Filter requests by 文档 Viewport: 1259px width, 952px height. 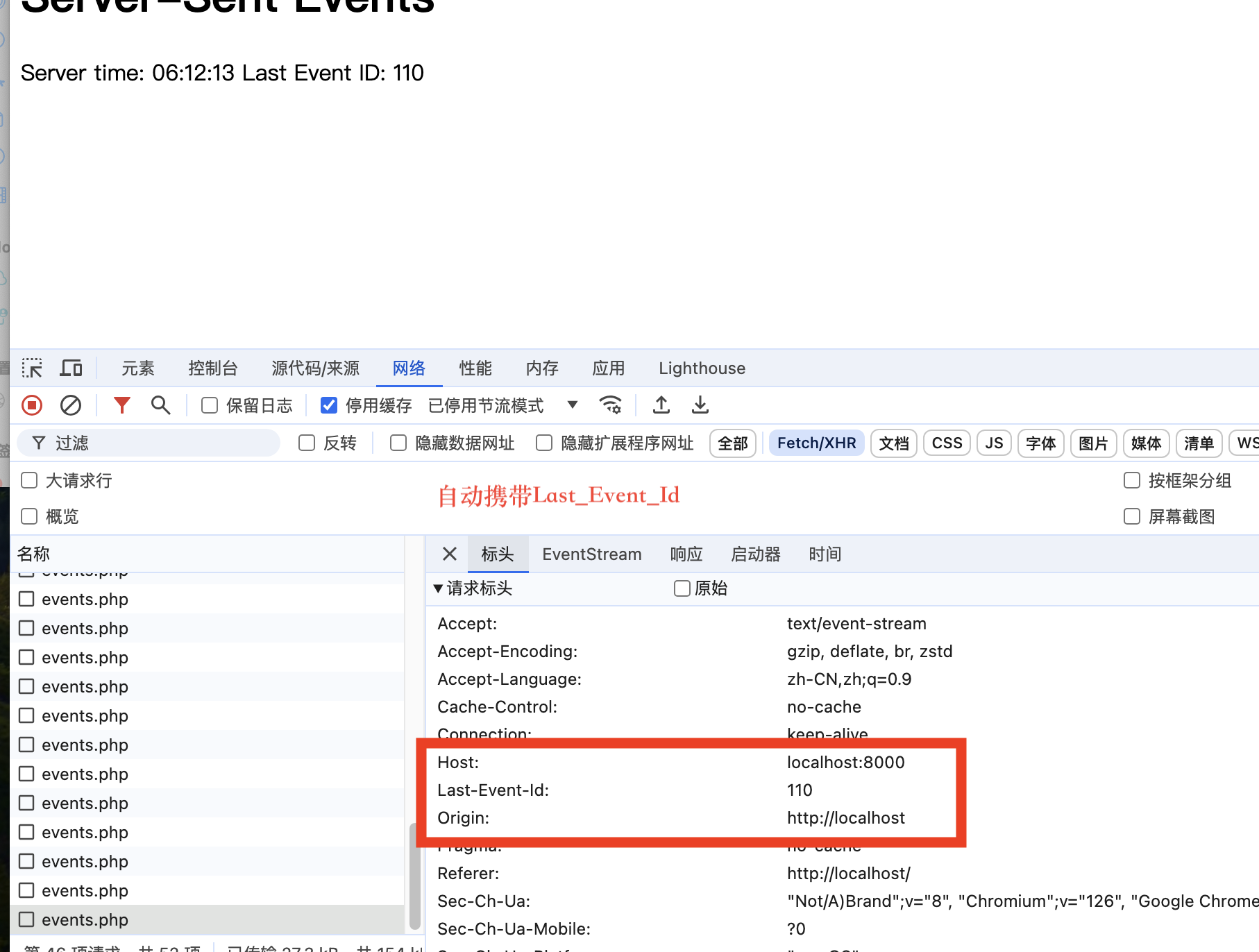894,443
